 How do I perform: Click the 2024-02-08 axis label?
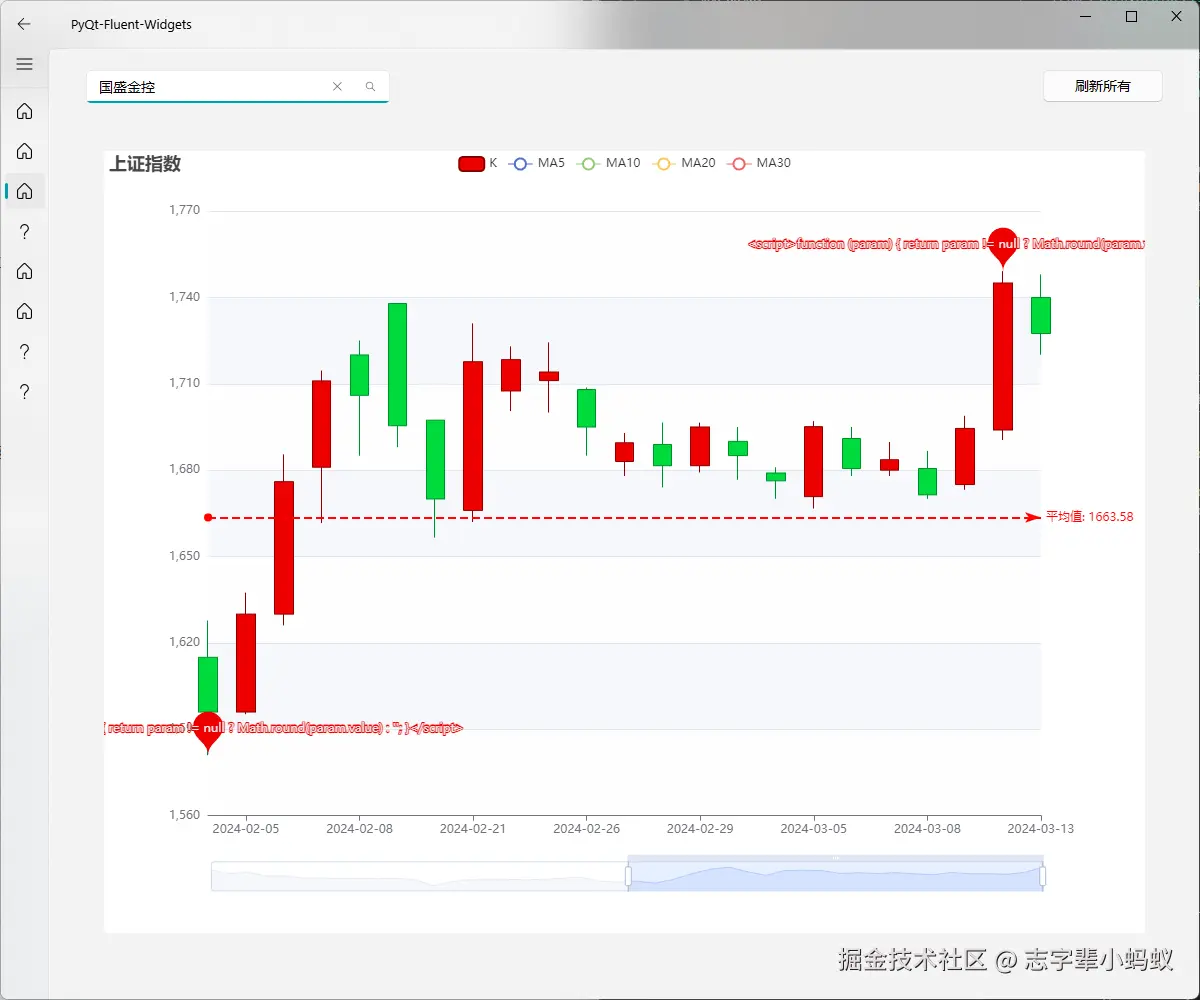(359, 829)
